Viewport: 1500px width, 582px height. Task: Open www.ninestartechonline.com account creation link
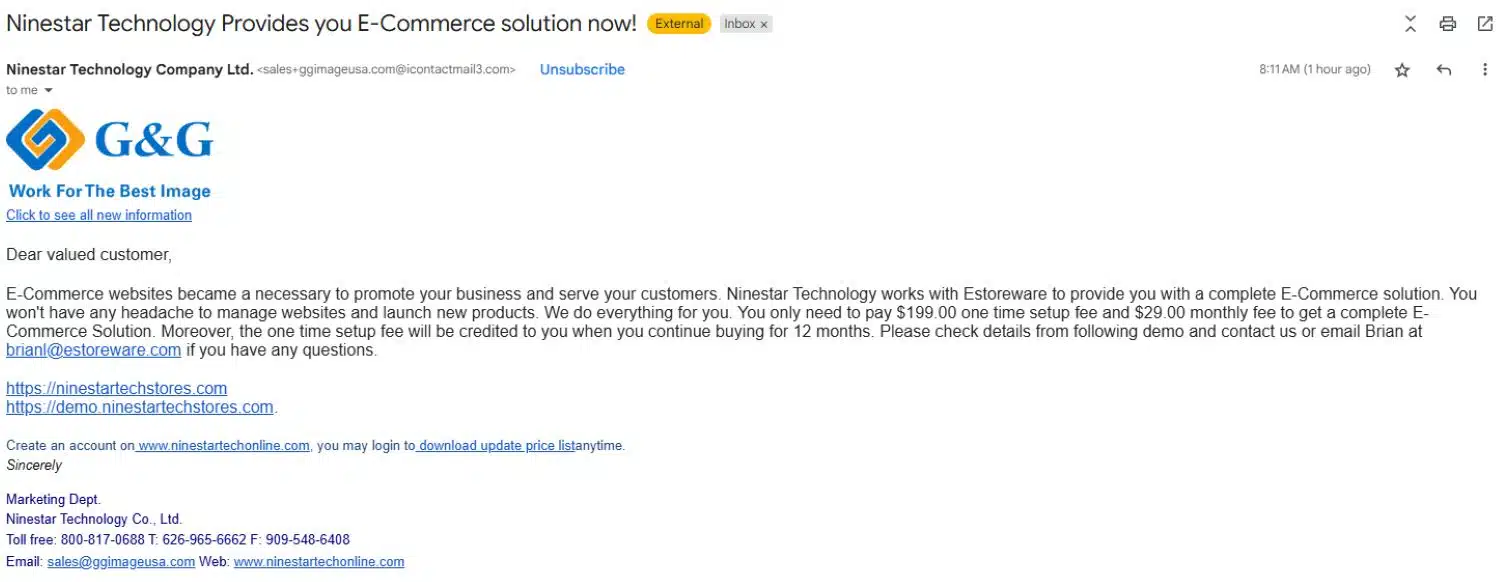coord(223,446)
